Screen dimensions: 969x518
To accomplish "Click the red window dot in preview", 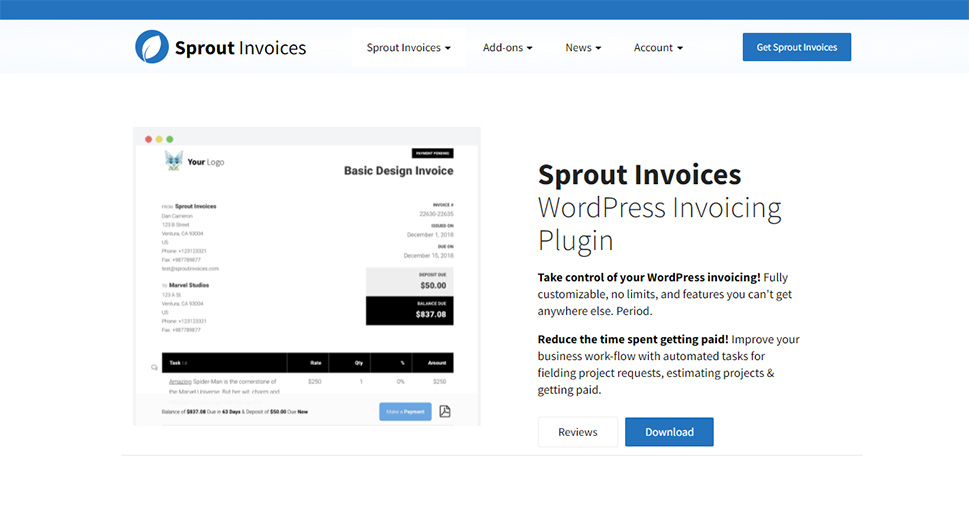I will (x=148, y=139).
